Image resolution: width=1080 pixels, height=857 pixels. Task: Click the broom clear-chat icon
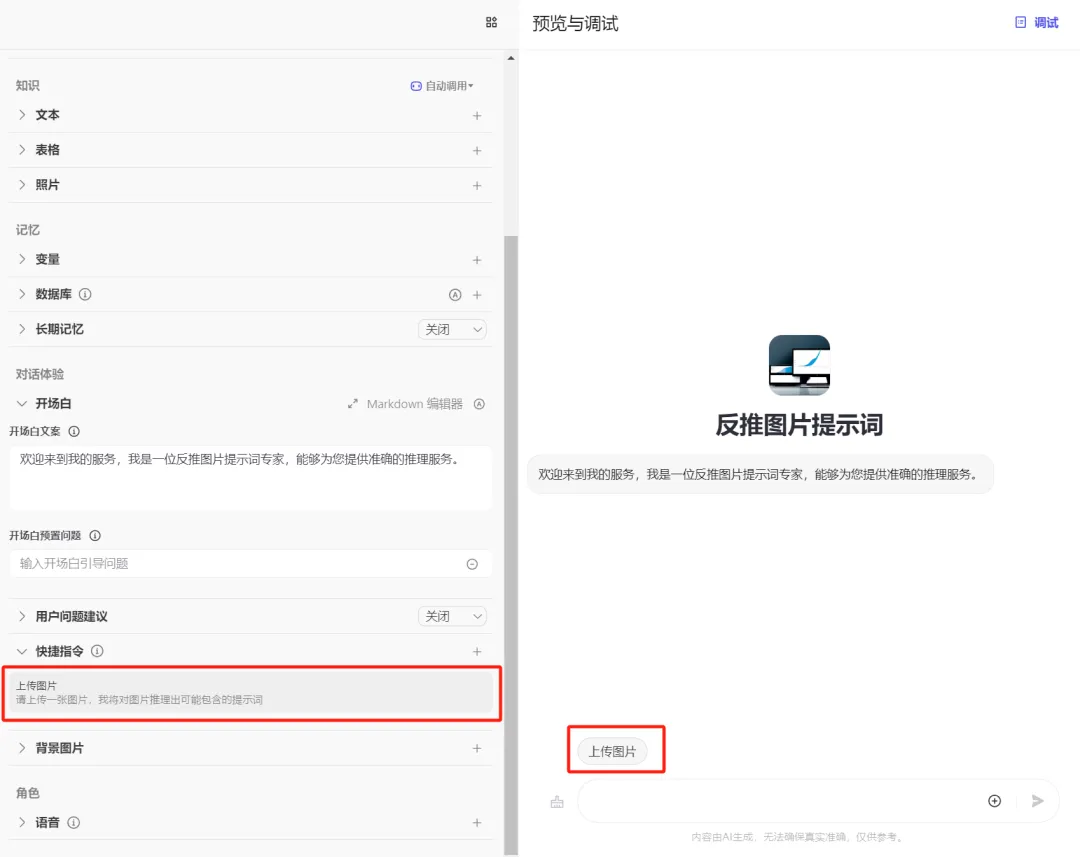tap(557, 801)
